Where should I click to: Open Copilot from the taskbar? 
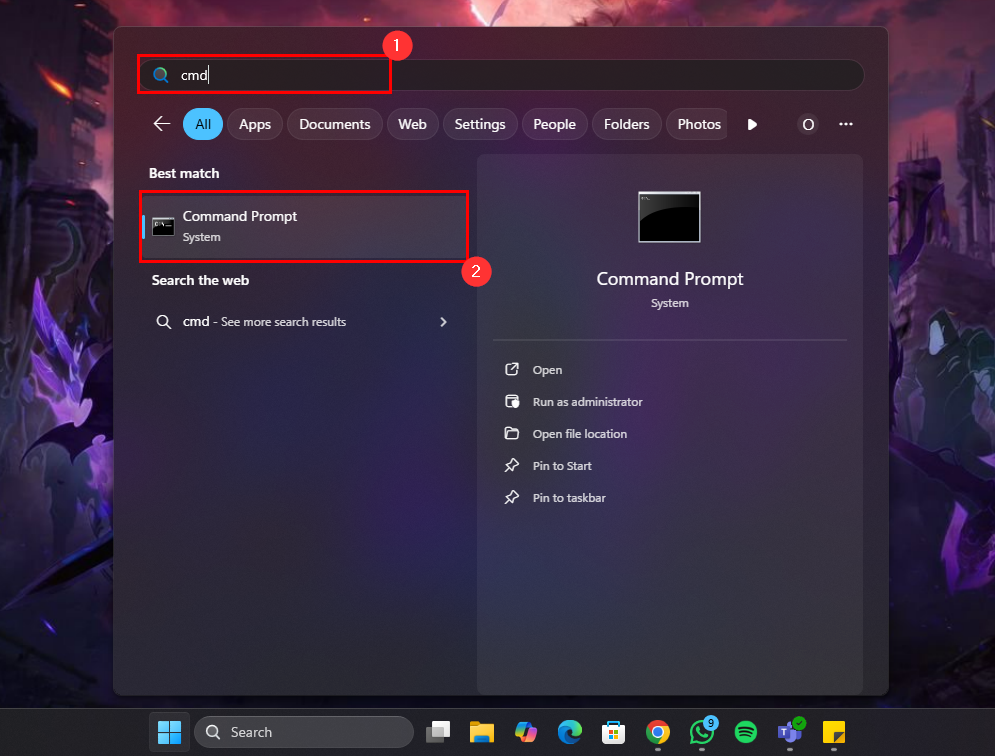pos(526,732)
